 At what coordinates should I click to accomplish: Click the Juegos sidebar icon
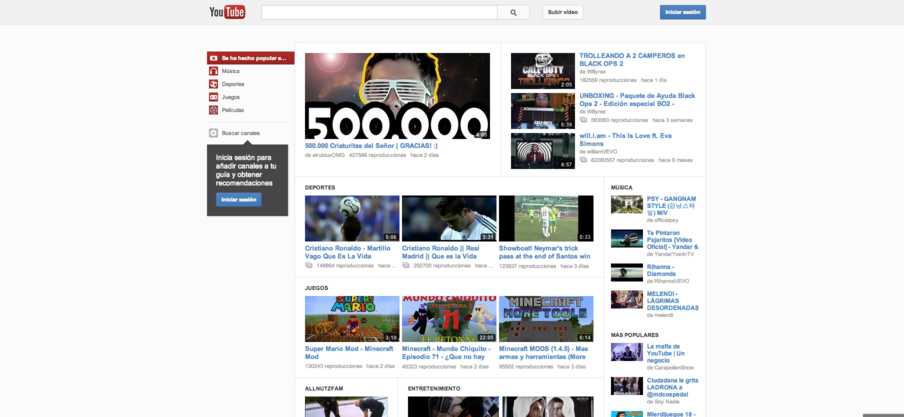point(213,97)
